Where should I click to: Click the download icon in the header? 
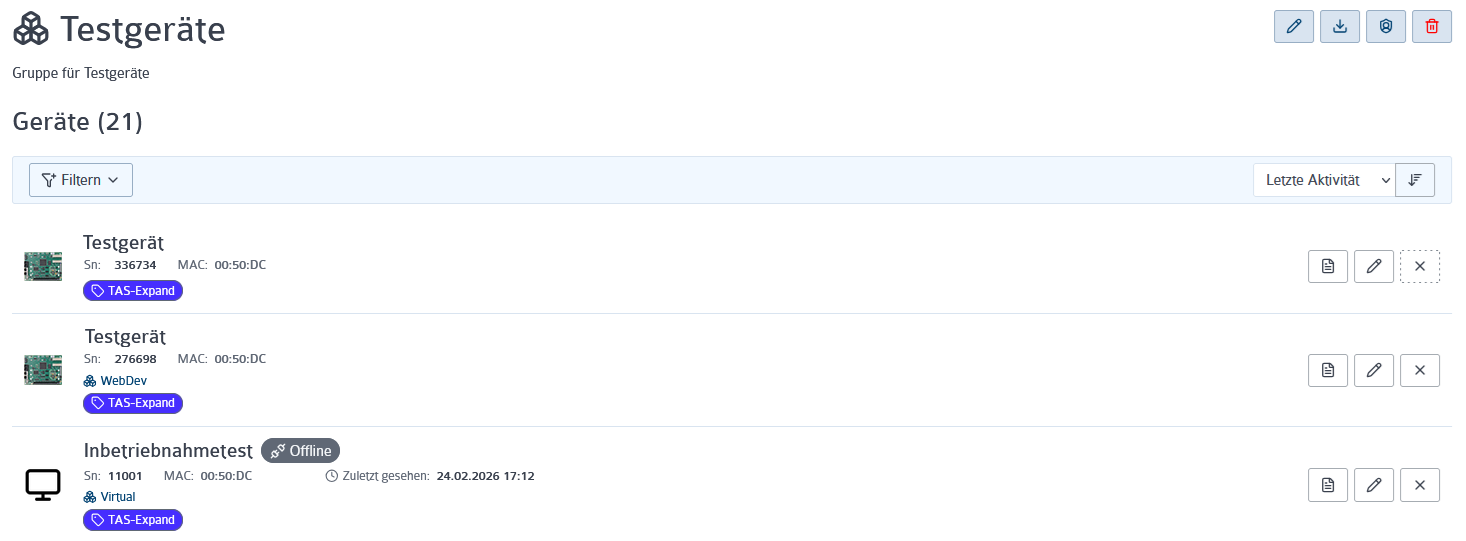tap(1340, 27)
